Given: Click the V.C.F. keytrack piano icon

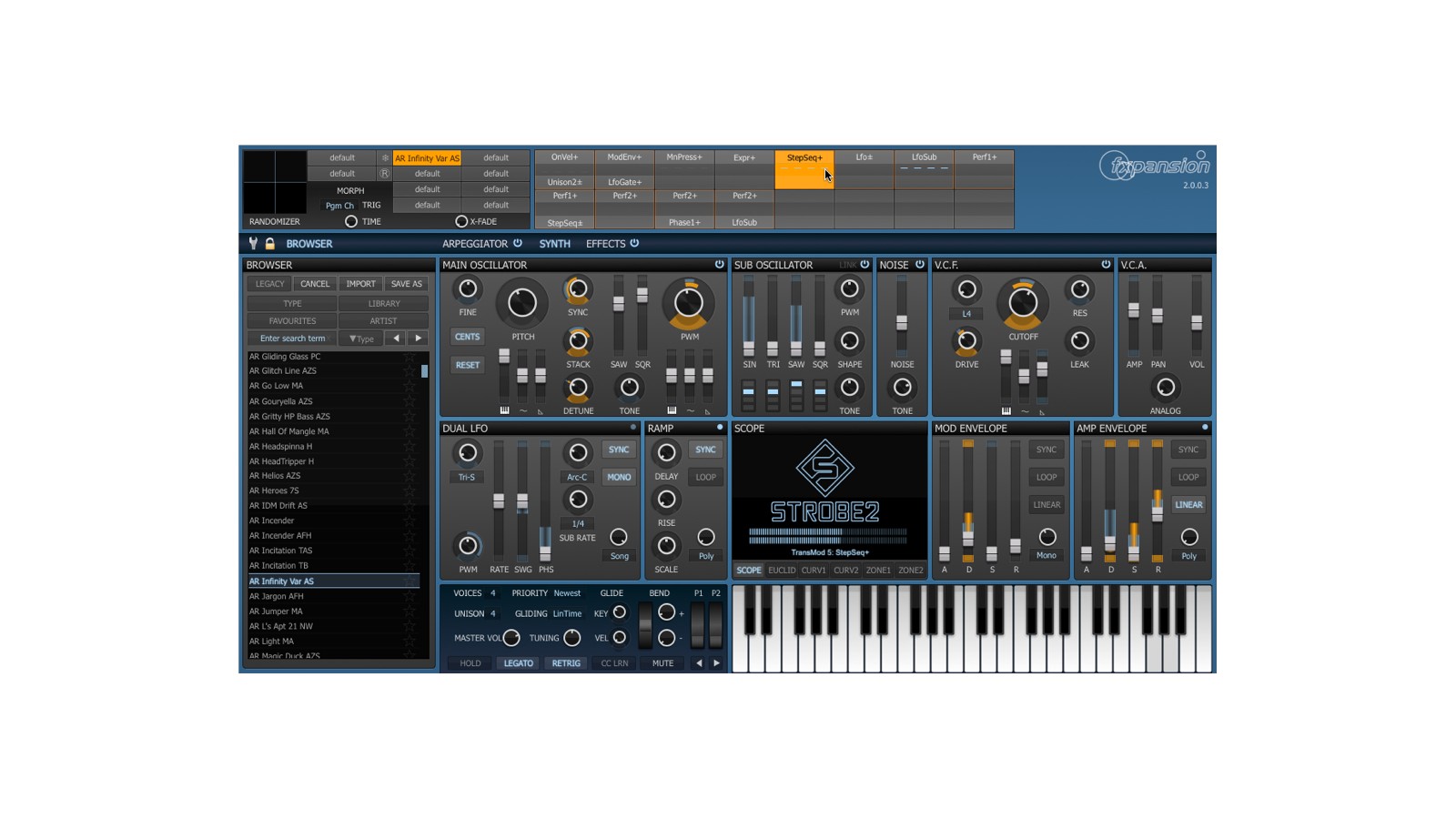Looking at the screenshot, I should tap(1006, 411).
